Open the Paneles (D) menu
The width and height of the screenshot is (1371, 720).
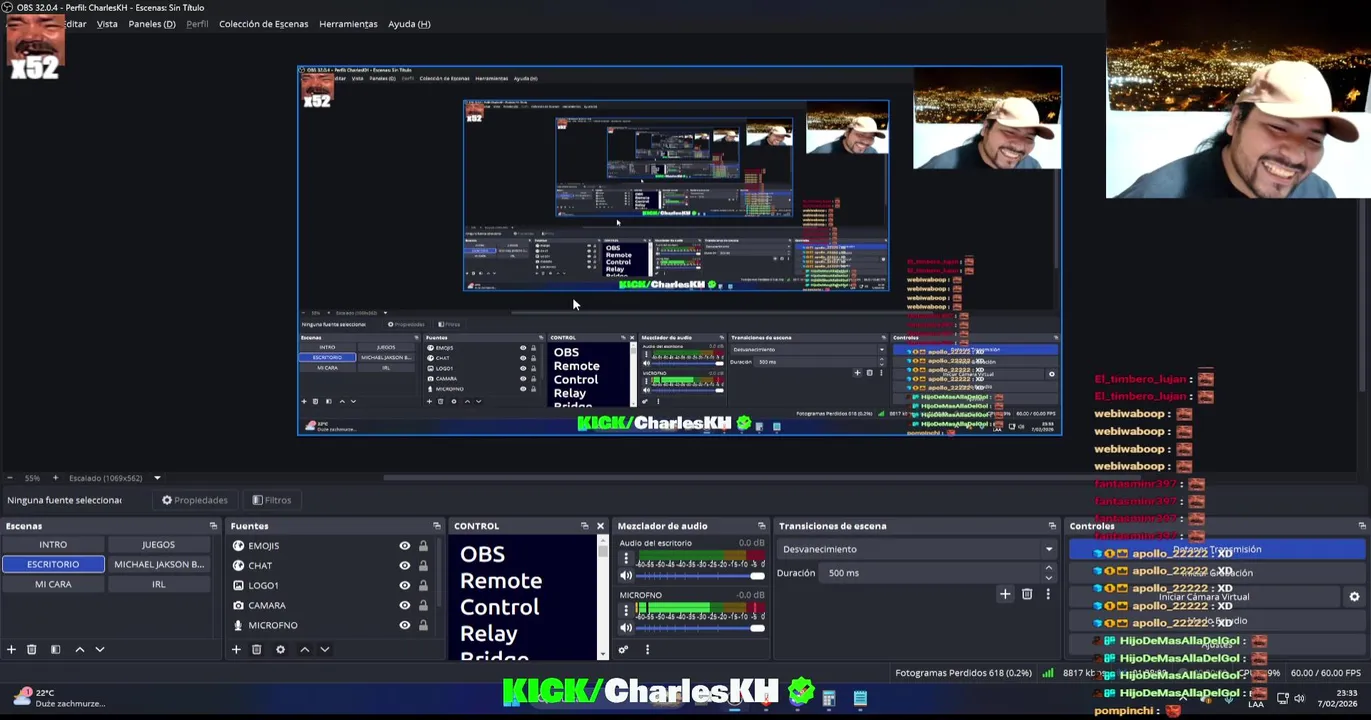152,24
